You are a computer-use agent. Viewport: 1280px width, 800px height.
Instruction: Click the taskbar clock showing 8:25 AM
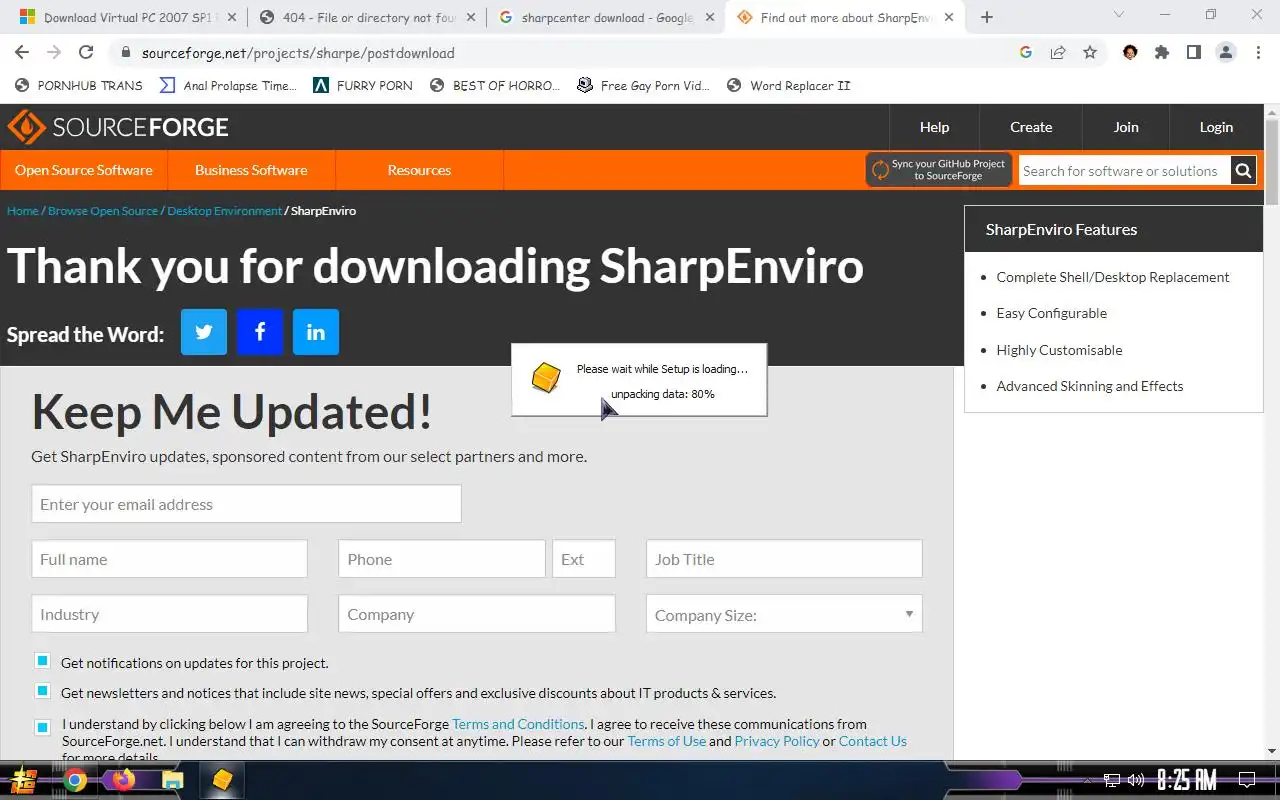click(1186, 780)
